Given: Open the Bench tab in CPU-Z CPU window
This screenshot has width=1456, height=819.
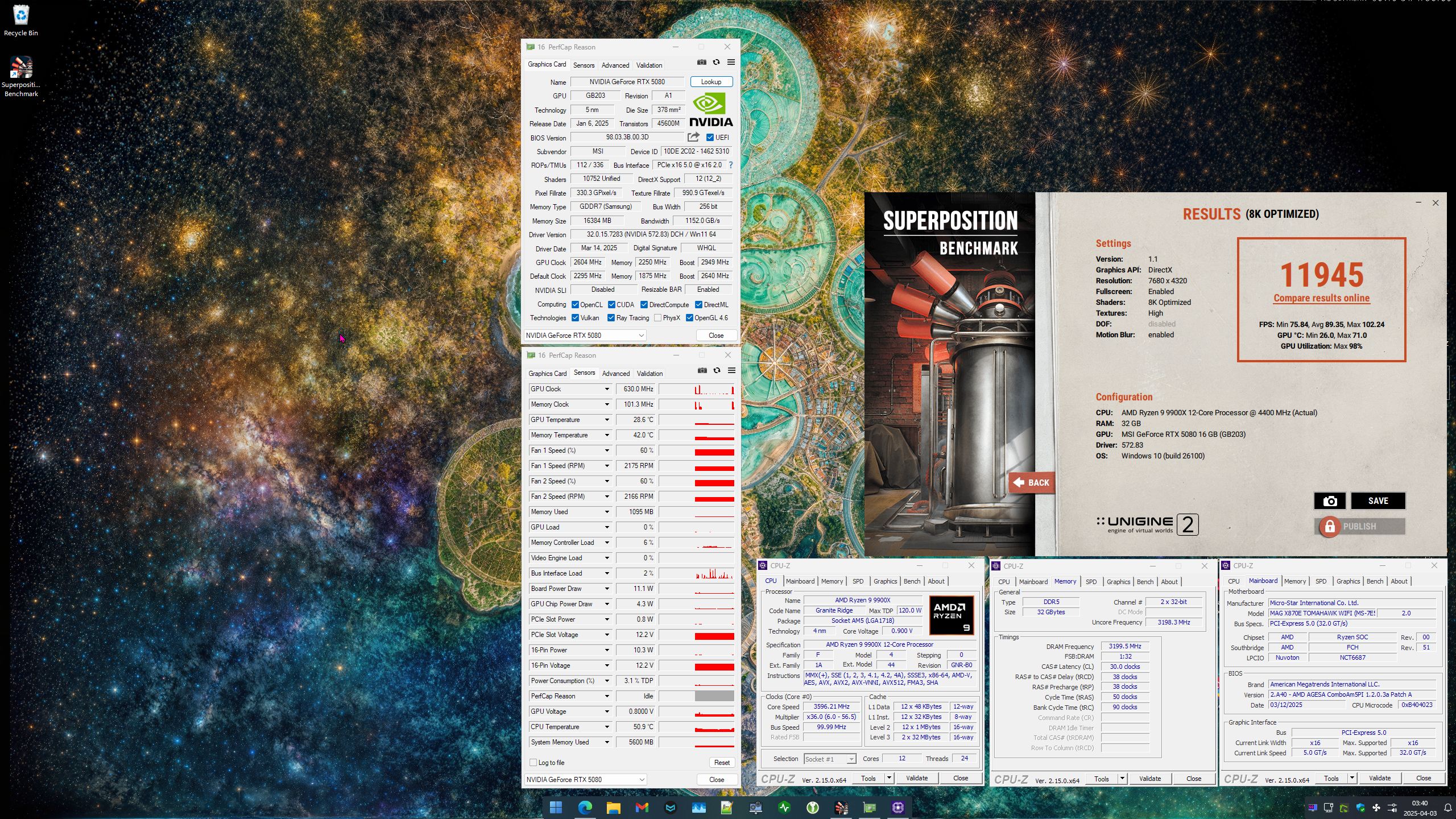Looking at the screenshot, I should [x=912, y=581].
